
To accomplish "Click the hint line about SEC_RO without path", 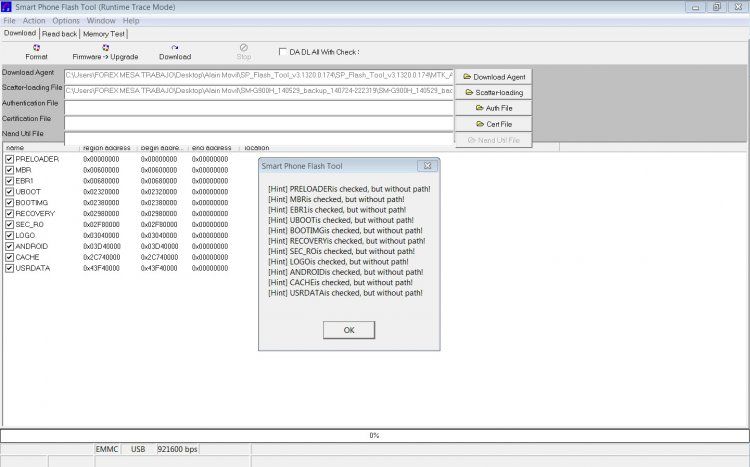I will (342, 251).
